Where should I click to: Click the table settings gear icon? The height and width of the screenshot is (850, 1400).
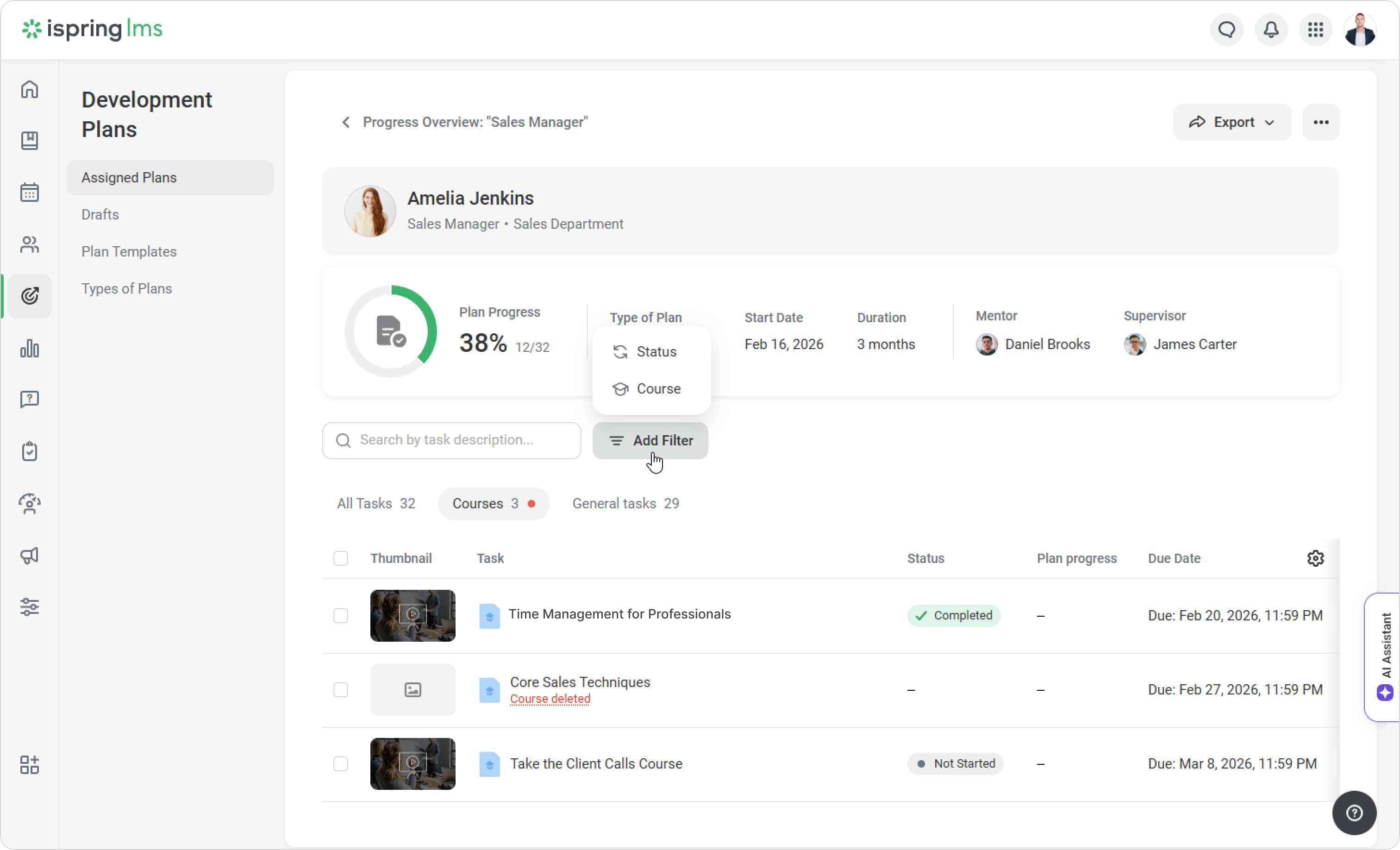pyautogui.click(x=1315, y=558)
